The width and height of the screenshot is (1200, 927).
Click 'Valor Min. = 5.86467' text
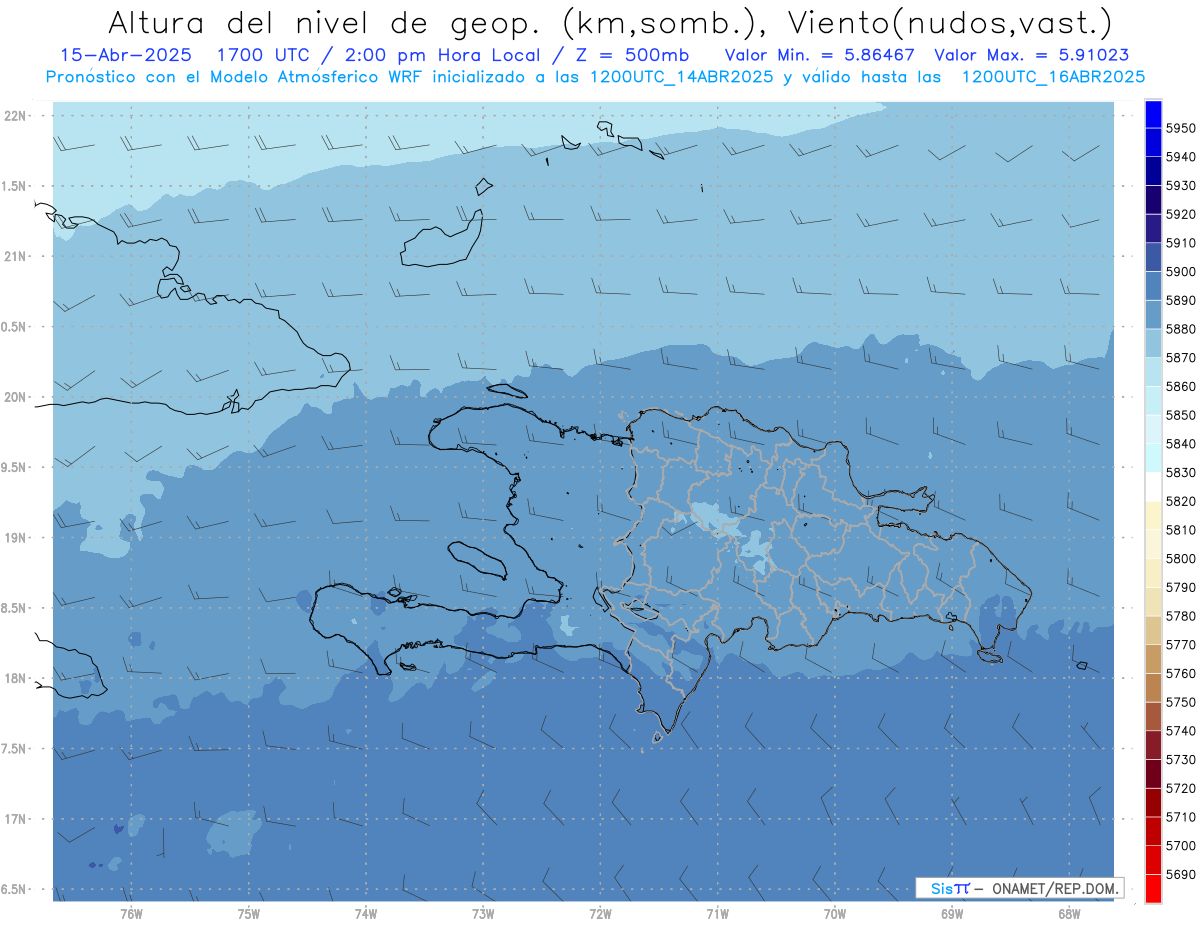[820, 55]
